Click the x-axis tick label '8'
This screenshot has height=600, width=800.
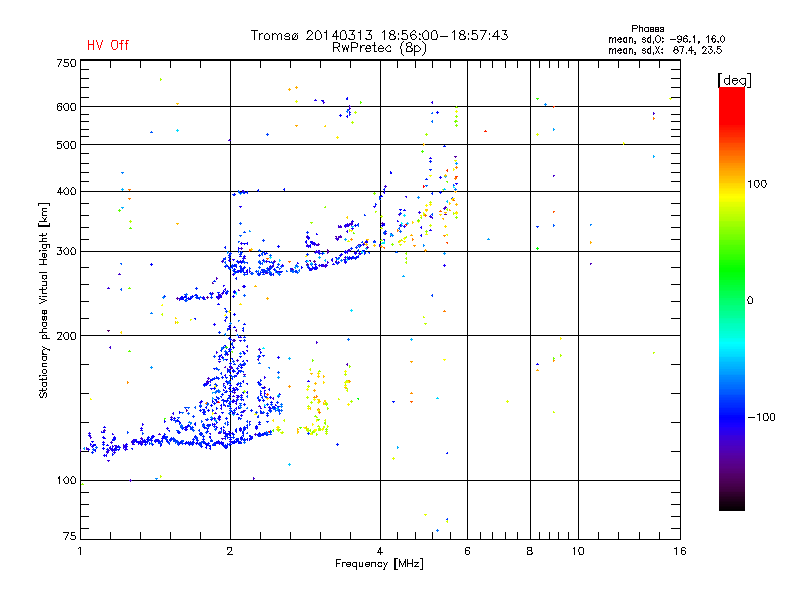(x=530, y=551)
